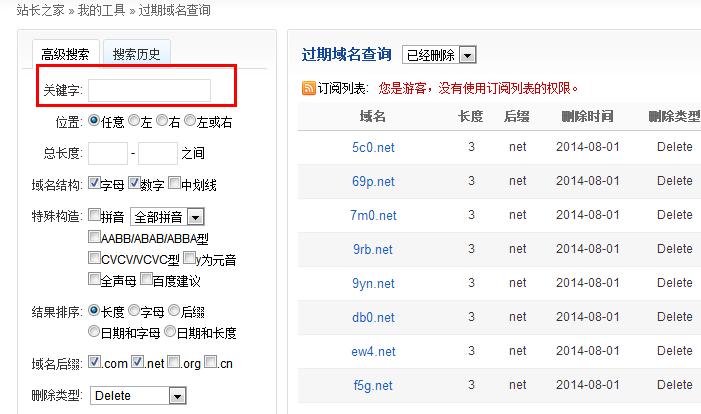Sort results by 后缀 radio button
The height and width of the screenshot is (414, 701).
[x=174, y=310]
